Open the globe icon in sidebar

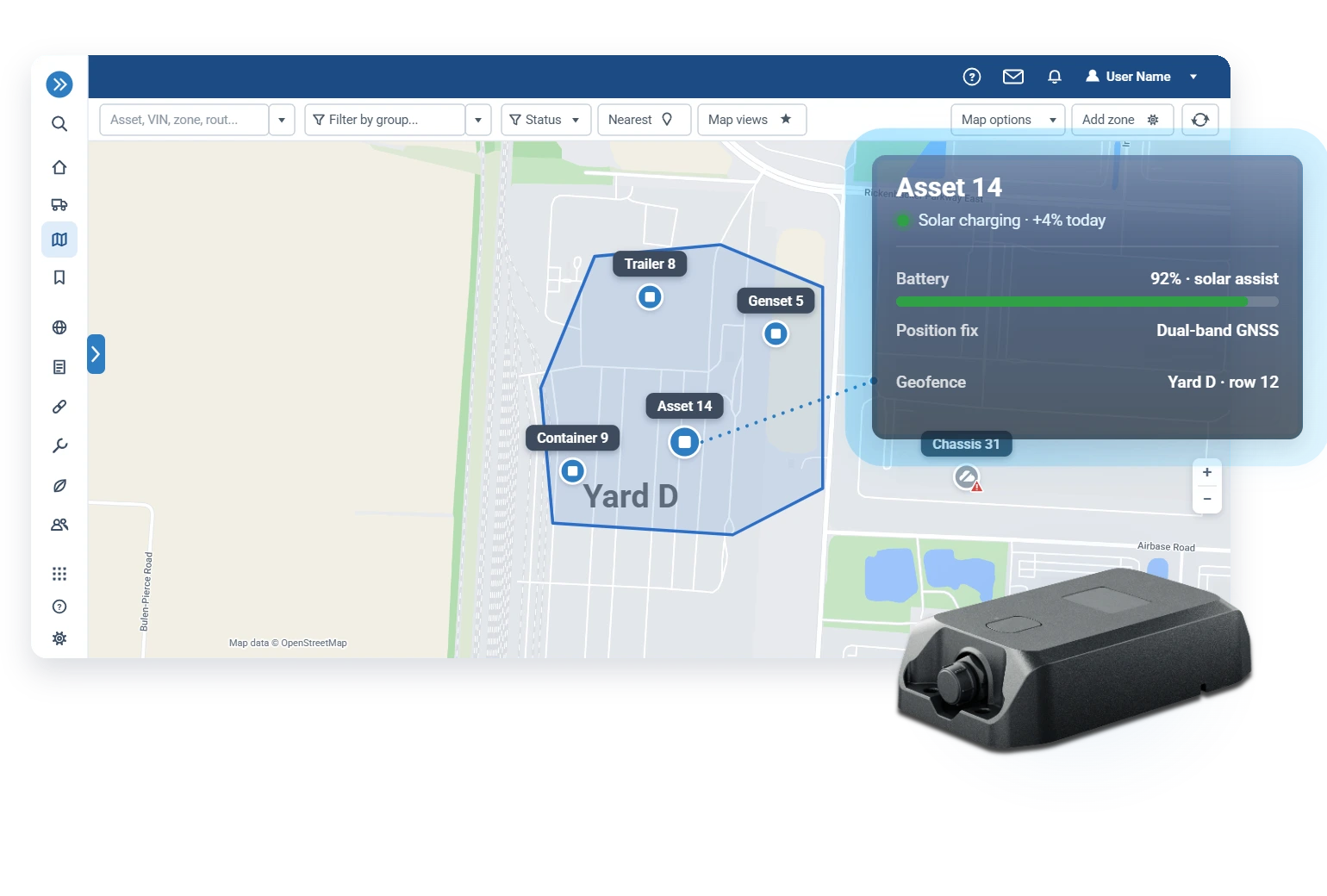click(x=59, y=327)
